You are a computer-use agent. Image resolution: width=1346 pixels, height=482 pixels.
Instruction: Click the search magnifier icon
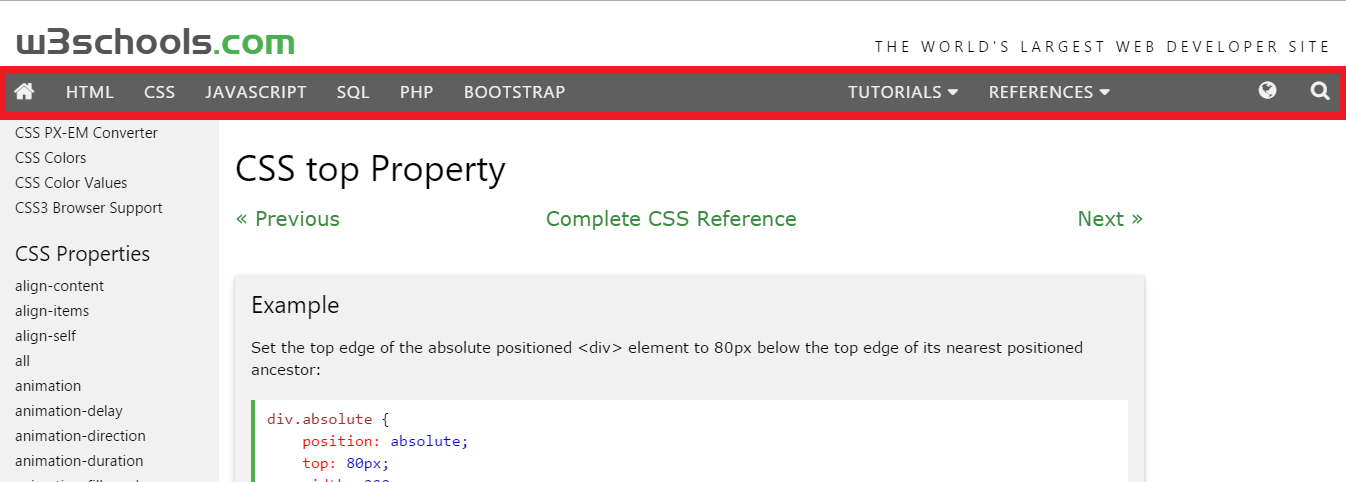(1320, 92)
